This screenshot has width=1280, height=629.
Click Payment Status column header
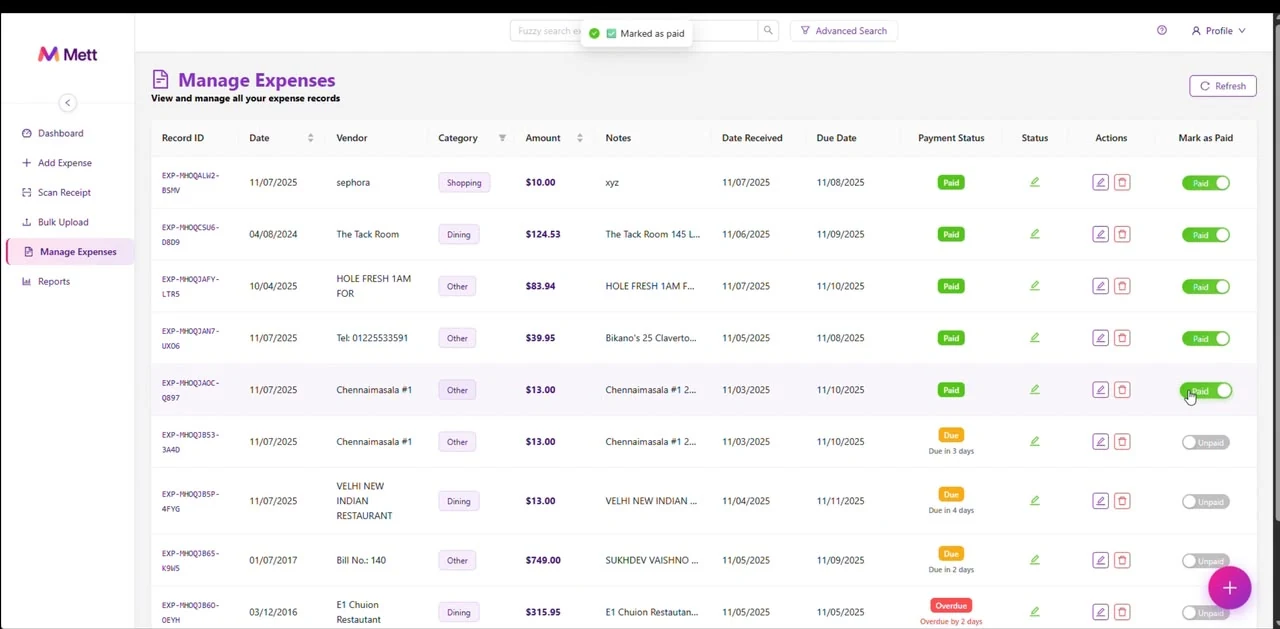pyautogui.click(x=951, y=138)
